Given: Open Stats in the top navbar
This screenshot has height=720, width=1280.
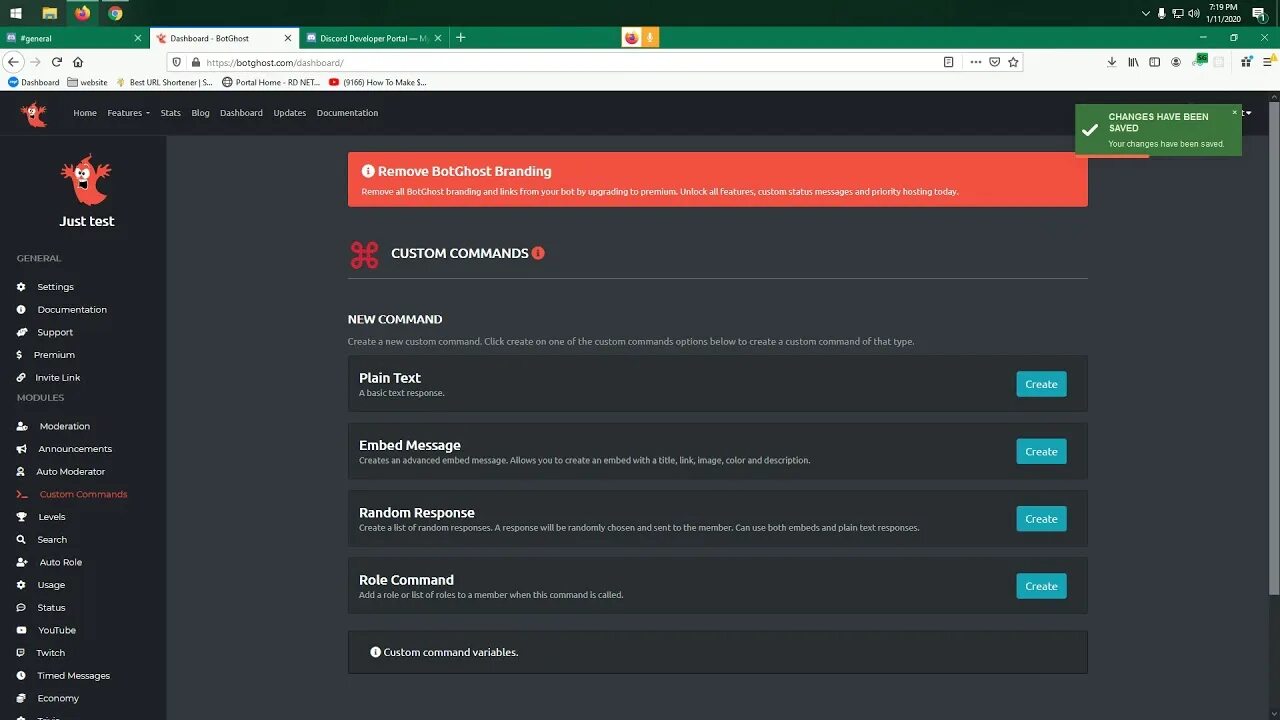Looking at the screenshot, I should (x=171, y=113).
